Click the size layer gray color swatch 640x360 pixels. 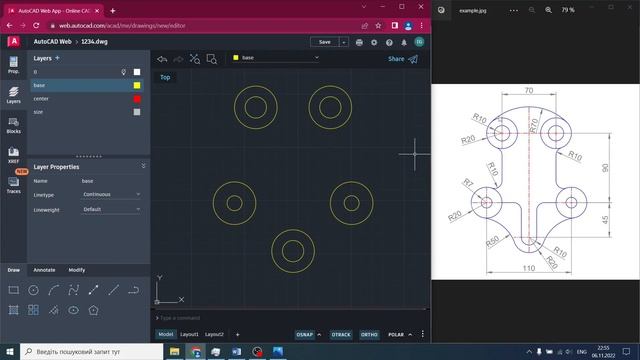tap(137, 112)
